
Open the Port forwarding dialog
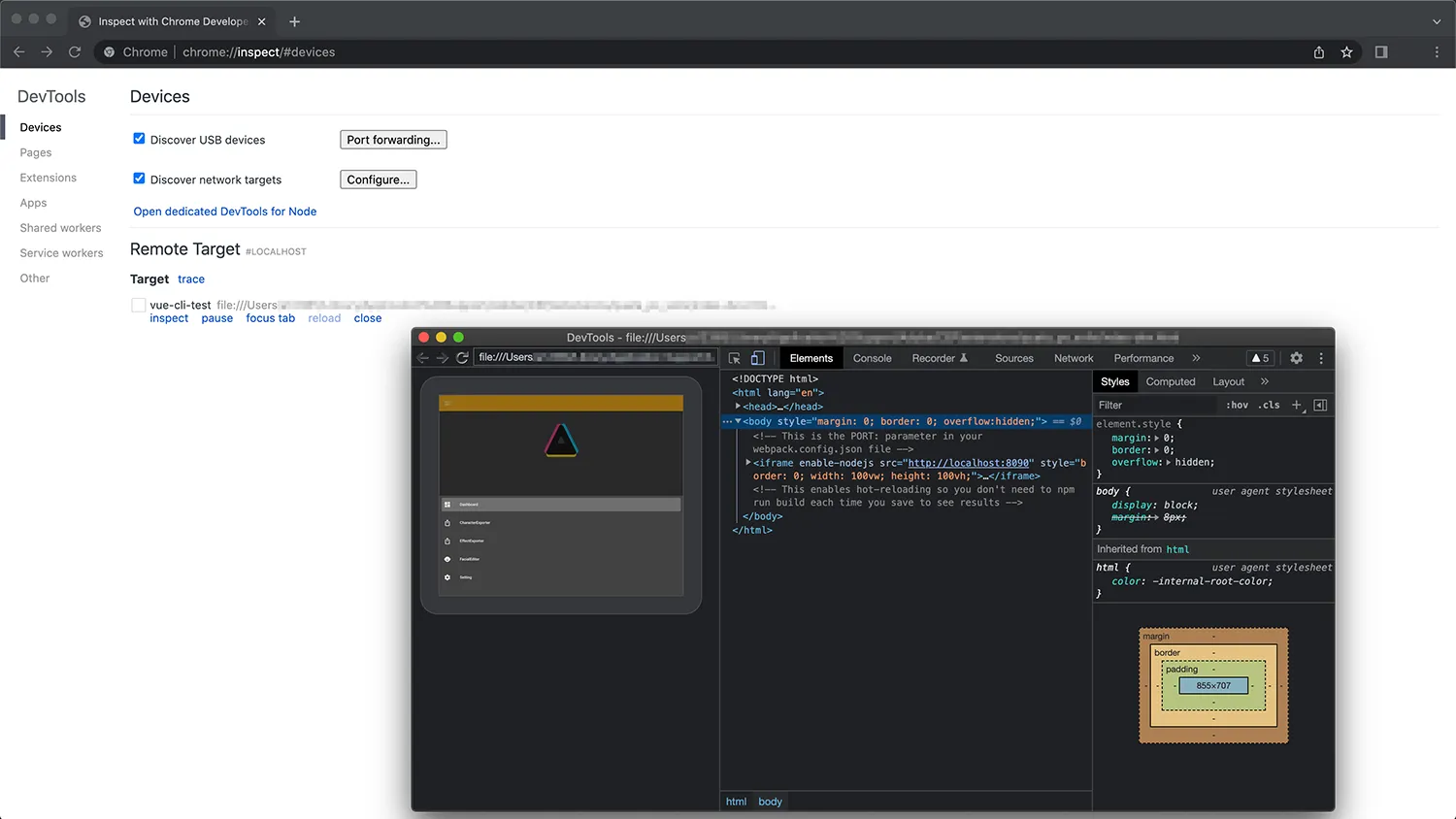pyautogui.click(x=393, y=139)
